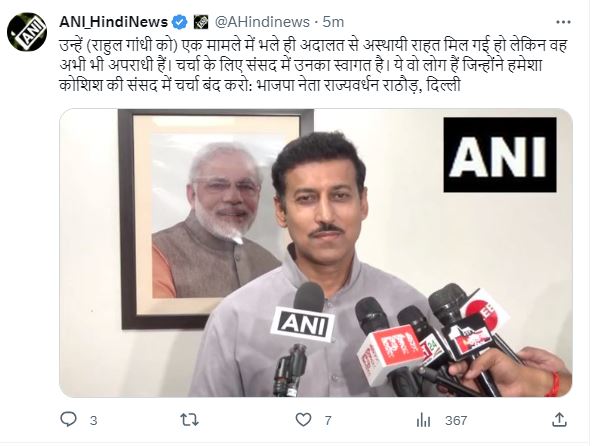The height and width of the screenshot is (446, 592).
Task: Share the tweet via upload icon
Action: pyautogui.click(x=559, y=420)
